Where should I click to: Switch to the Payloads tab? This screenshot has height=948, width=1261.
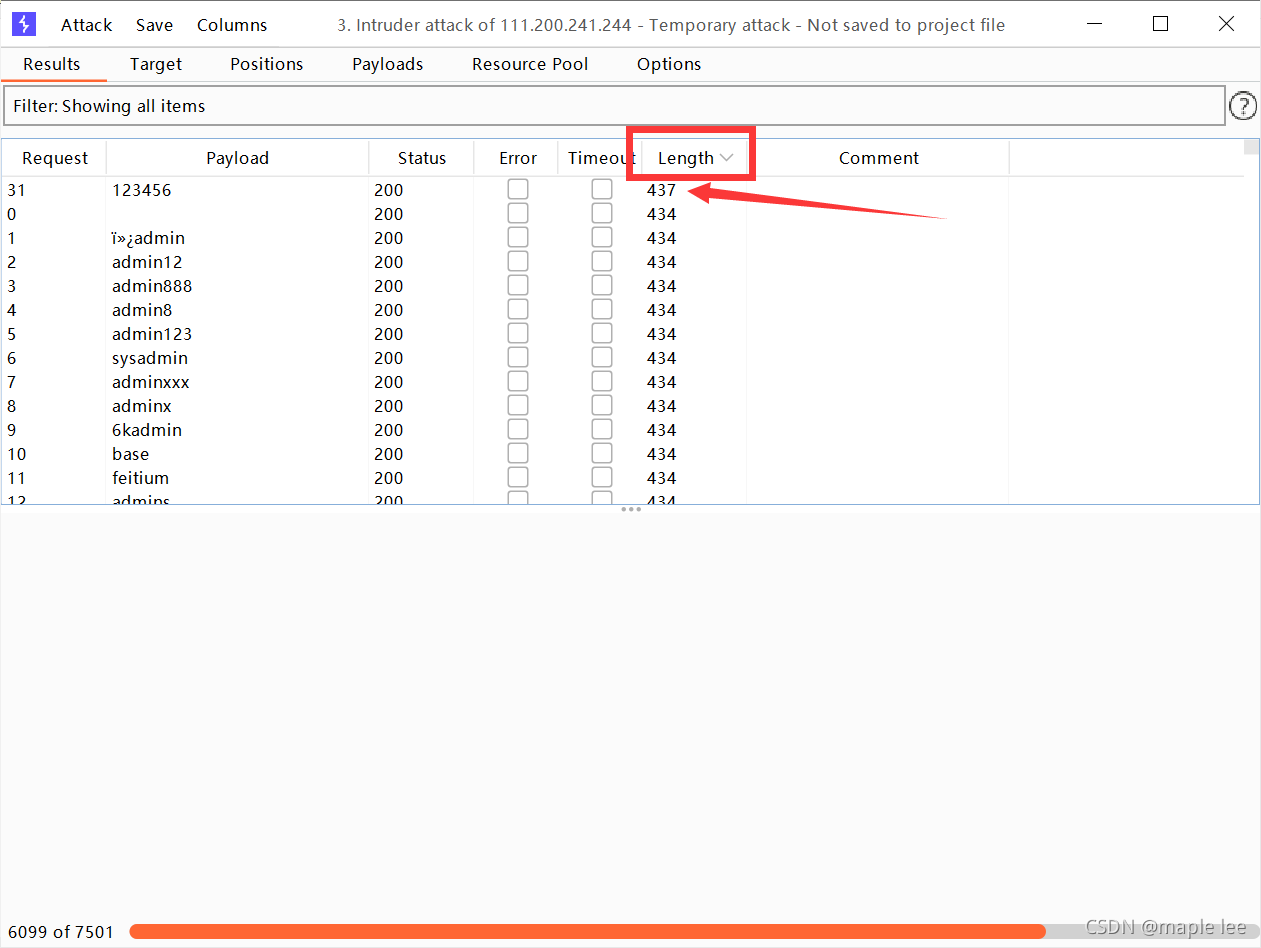click(388, 64)
